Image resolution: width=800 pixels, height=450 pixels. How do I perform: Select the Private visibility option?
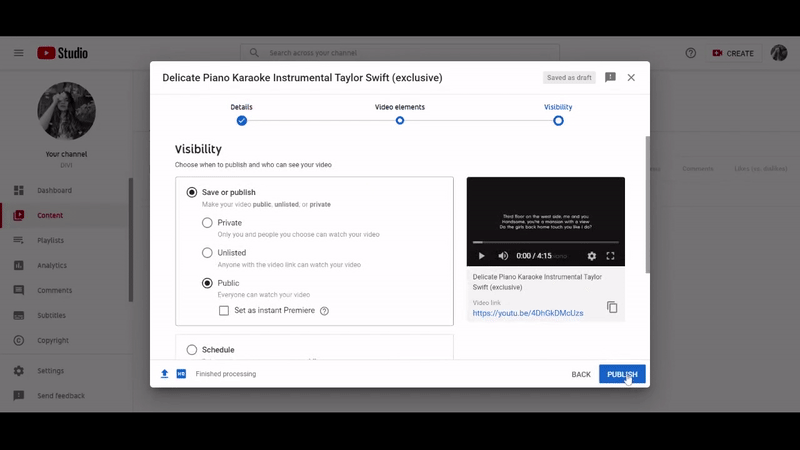coord(207,222)
